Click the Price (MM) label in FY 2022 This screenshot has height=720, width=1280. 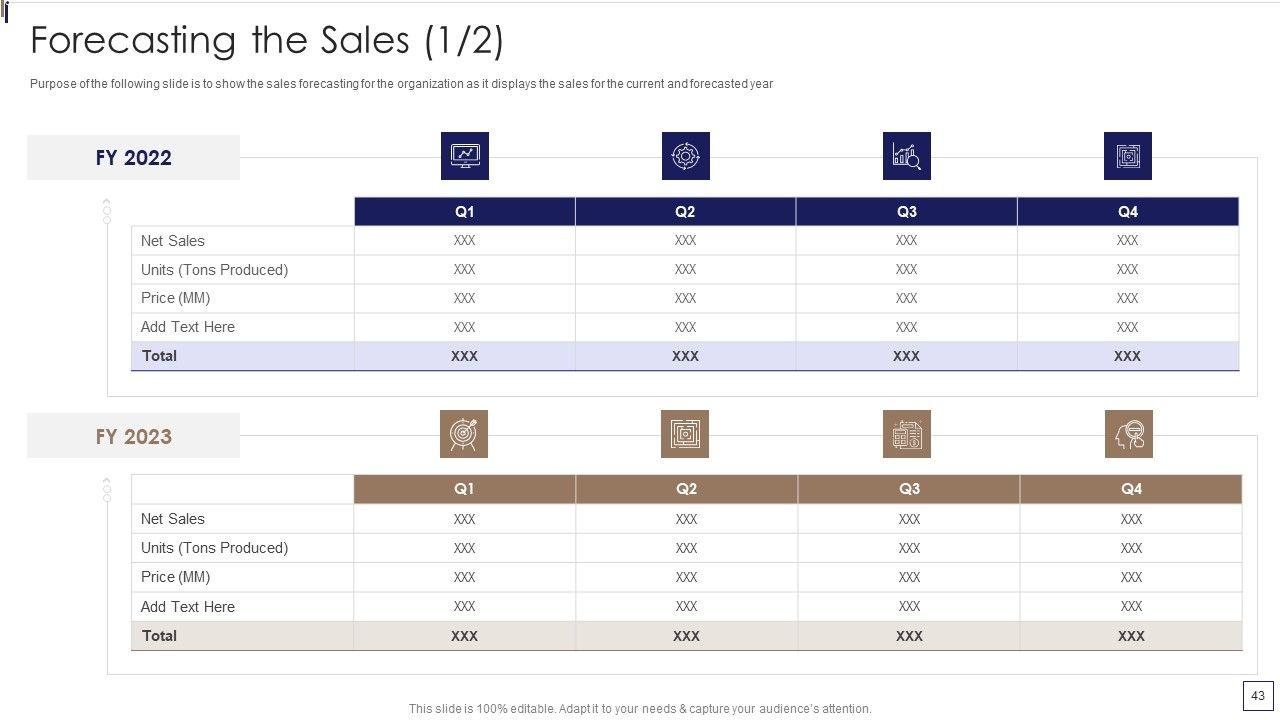(x=176, y=298)
